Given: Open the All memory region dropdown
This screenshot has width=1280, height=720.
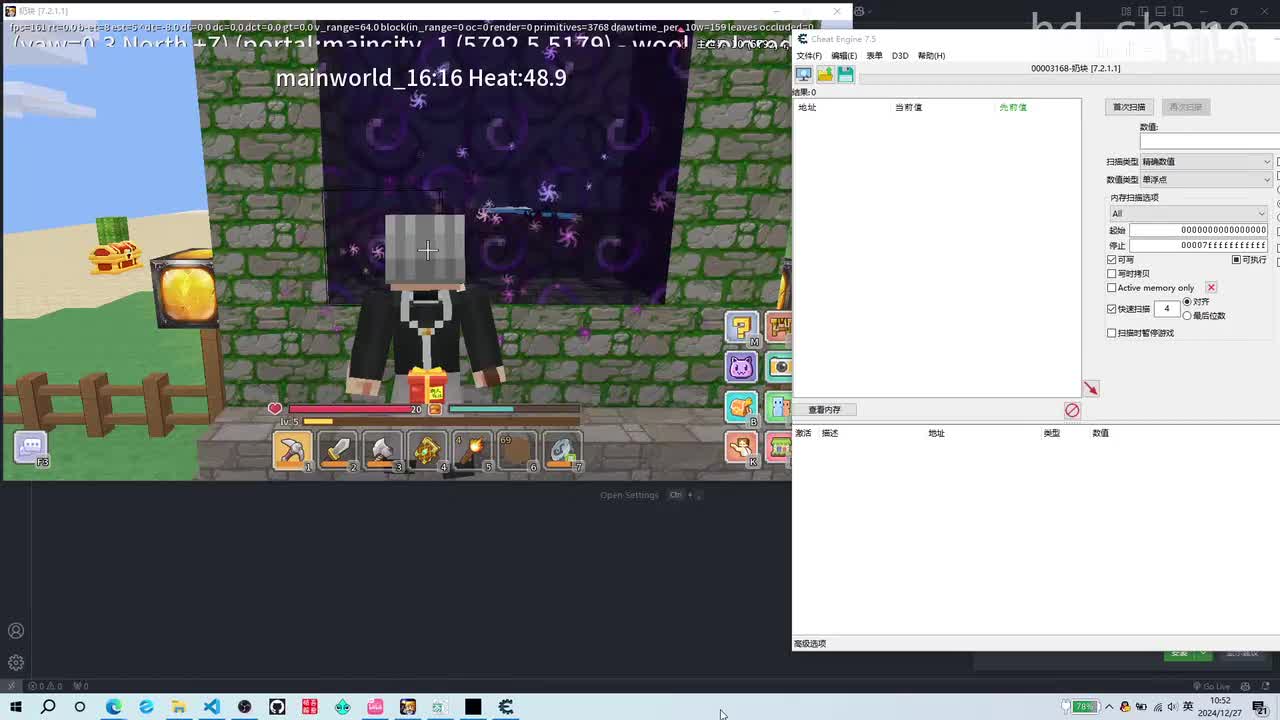Looking at the screenshot, I should point(1189,214).
